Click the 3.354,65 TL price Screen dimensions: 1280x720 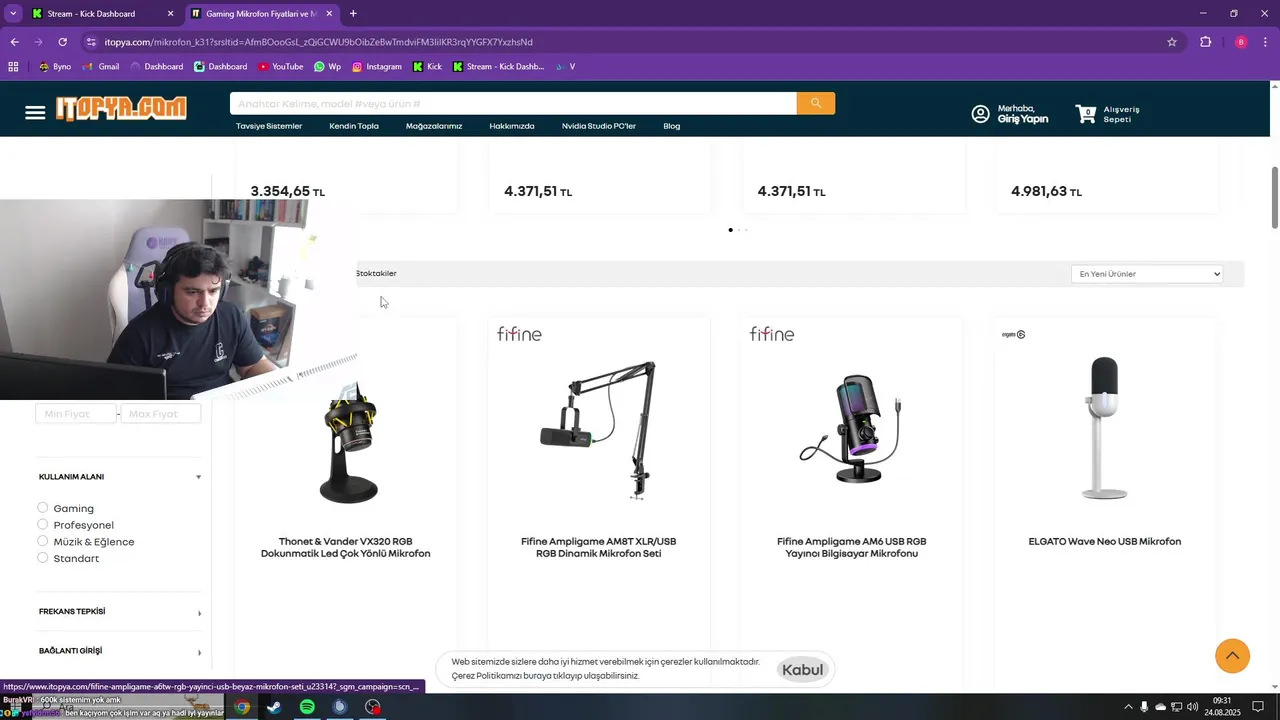click(x=288, y=191)
